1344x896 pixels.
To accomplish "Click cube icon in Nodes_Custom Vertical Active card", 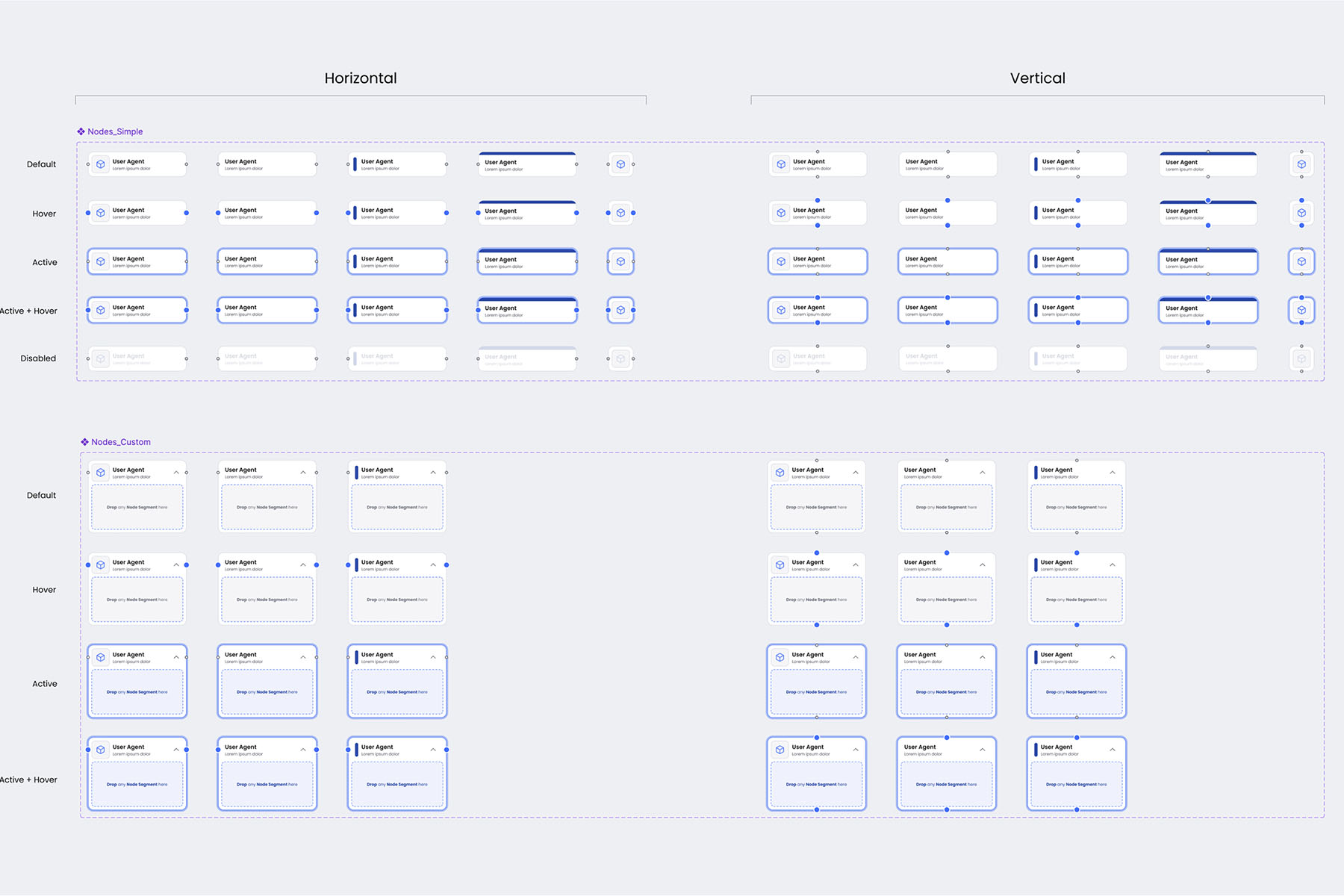I will (x=780, y=657).
